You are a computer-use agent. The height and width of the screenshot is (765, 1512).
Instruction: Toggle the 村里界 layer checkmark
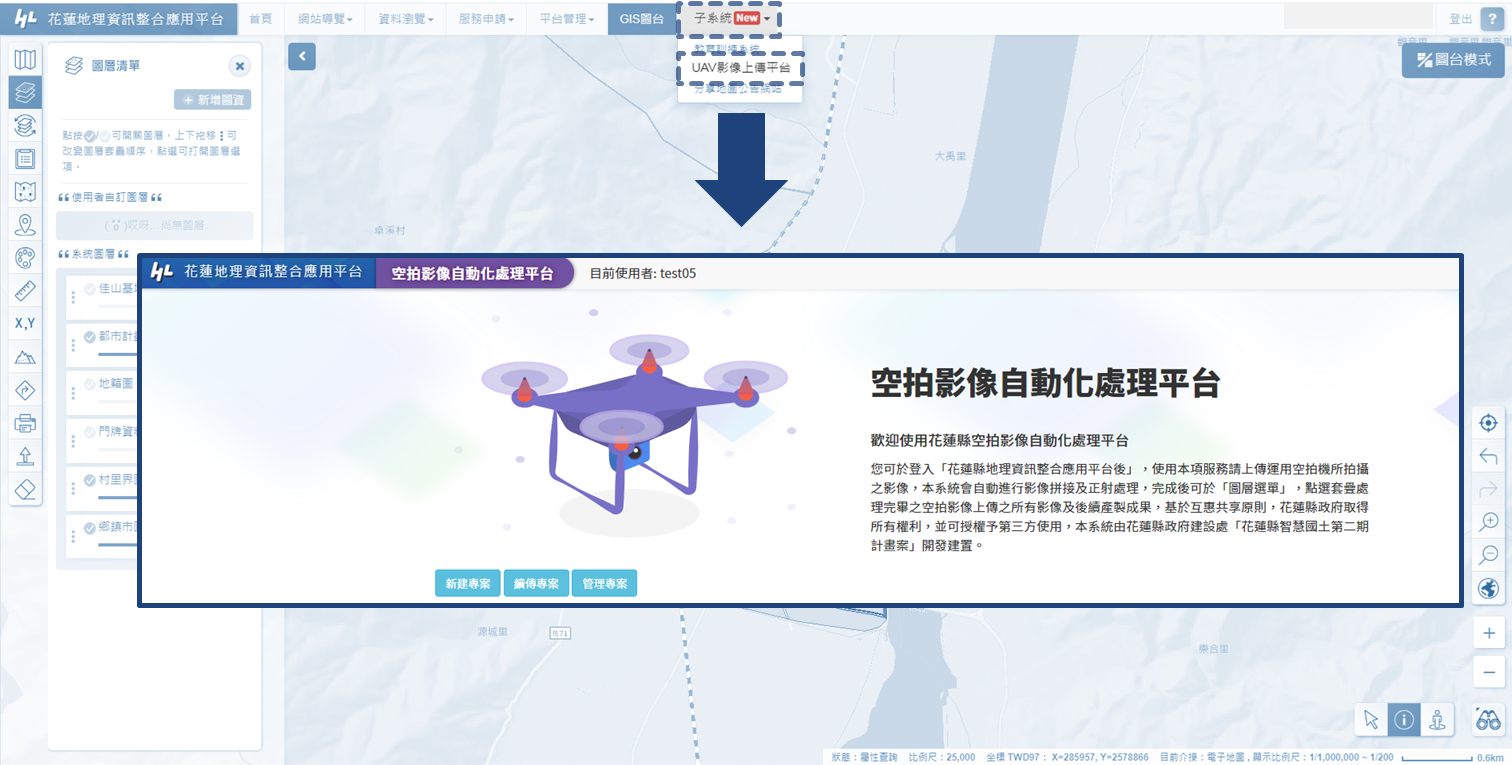(90, 480)
